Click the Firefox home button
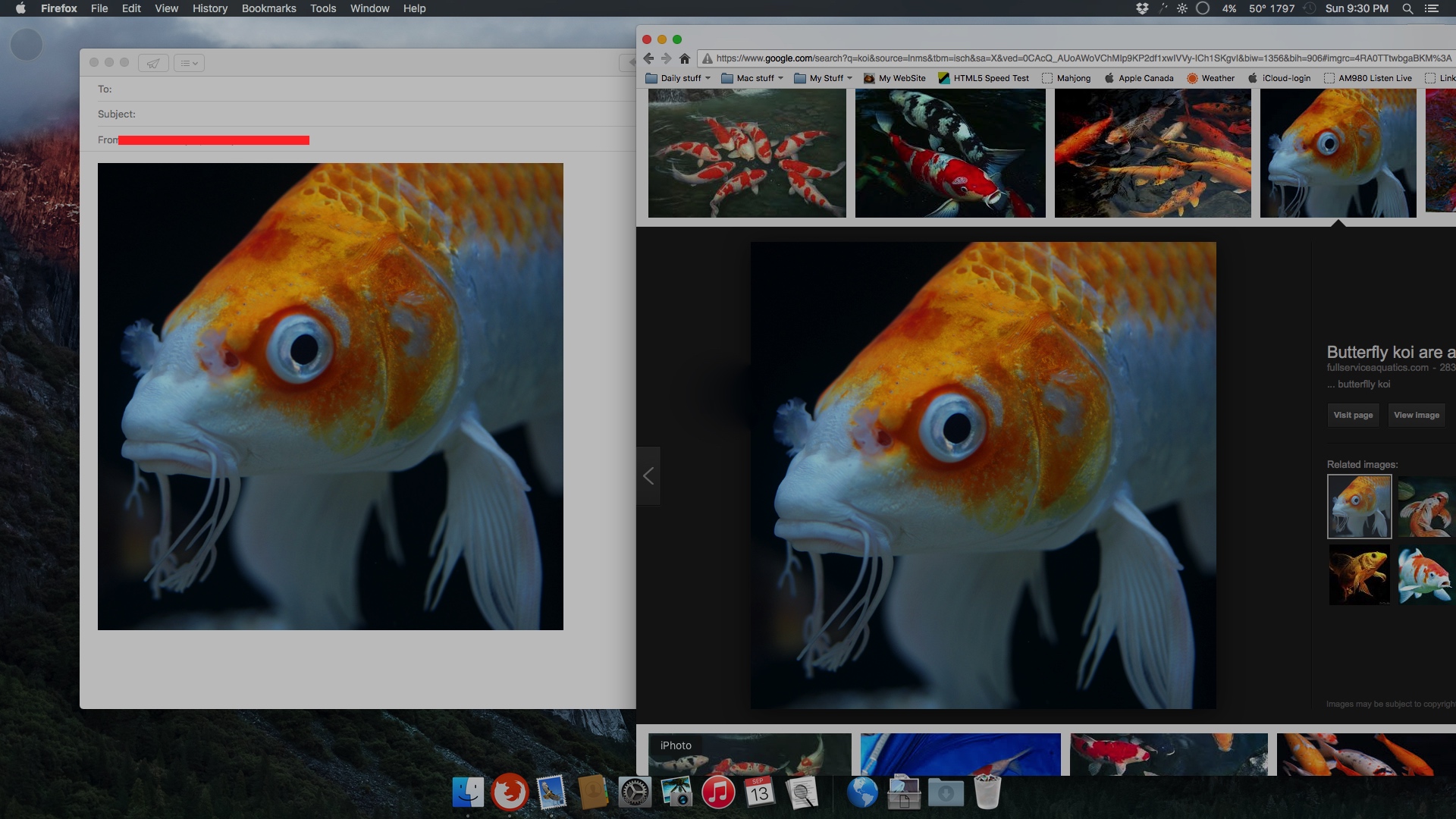The image size is (1456, 819). [x=684, y=58]
